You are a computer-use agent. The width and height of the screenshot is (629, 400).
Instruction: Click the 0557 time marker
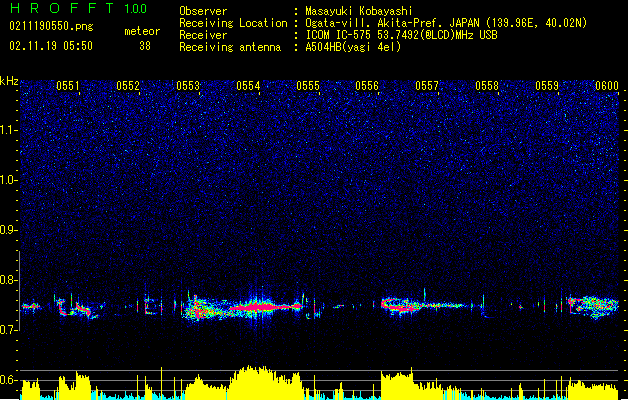point(427,86)
